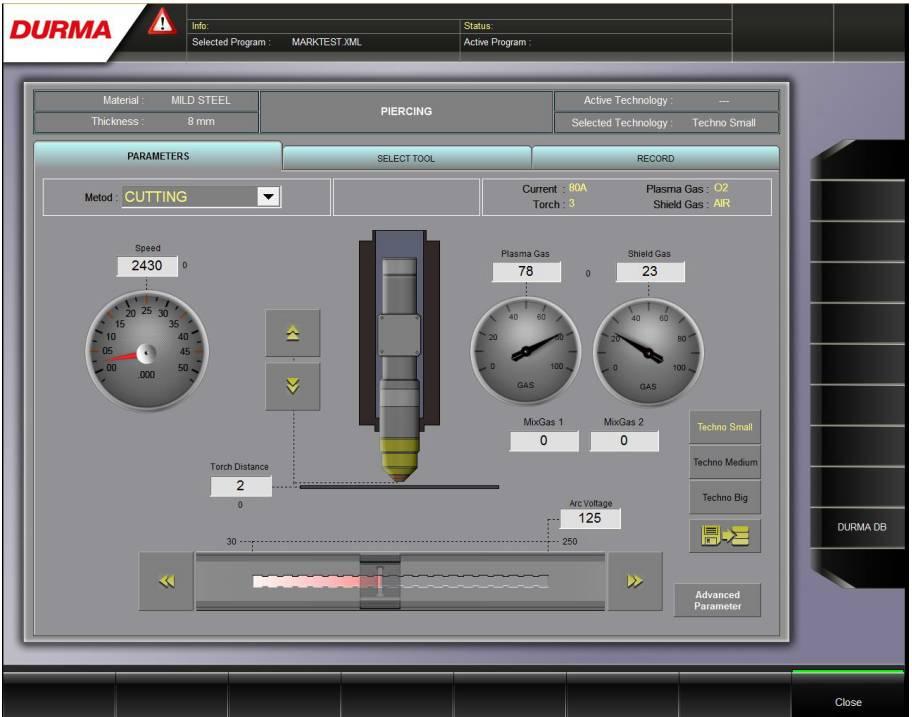
Task: Click the red warning triangle alert icon
Action: click(161, 21)
